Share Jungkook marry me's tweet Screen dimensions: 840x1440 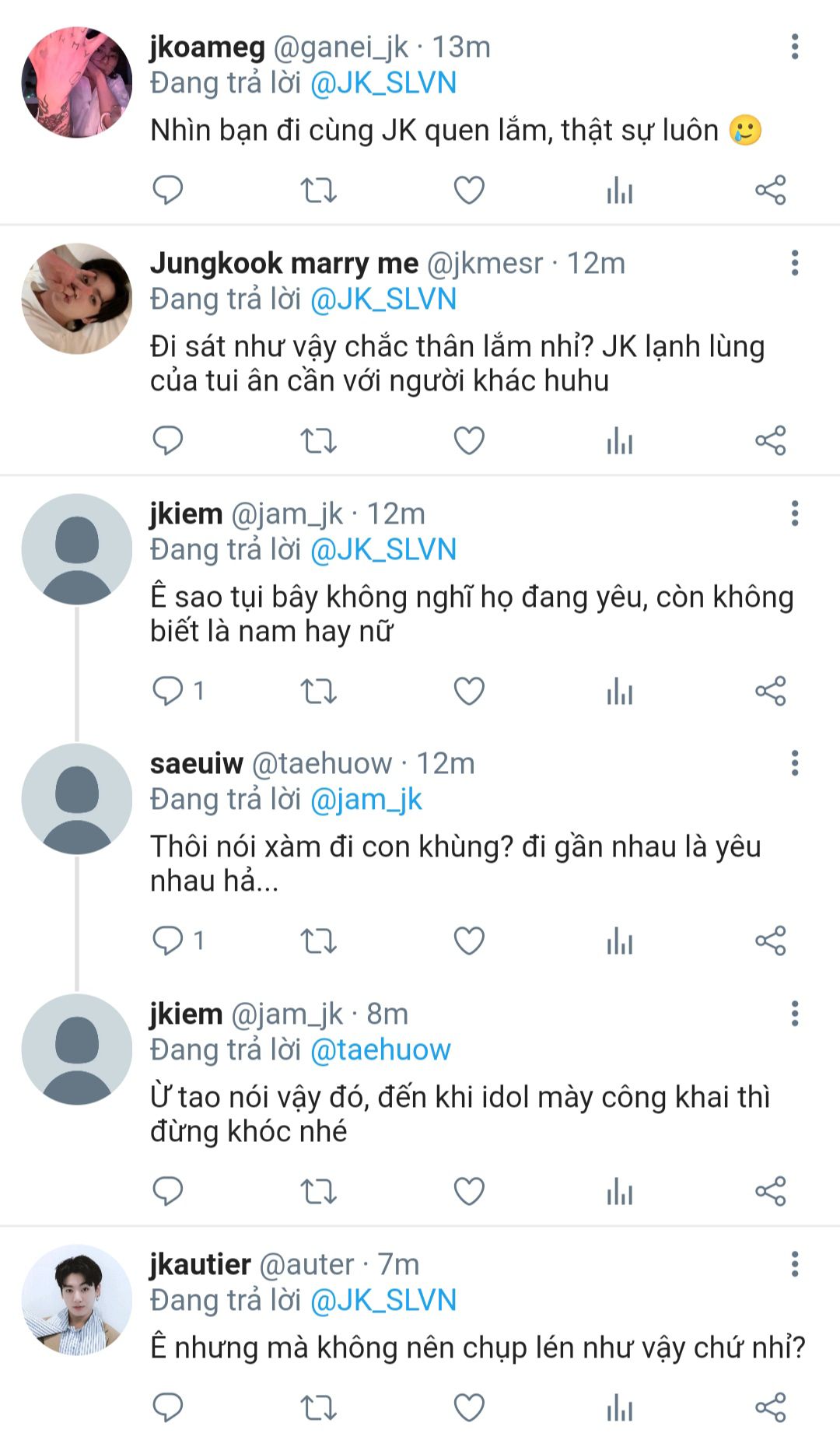pos(771,440)
